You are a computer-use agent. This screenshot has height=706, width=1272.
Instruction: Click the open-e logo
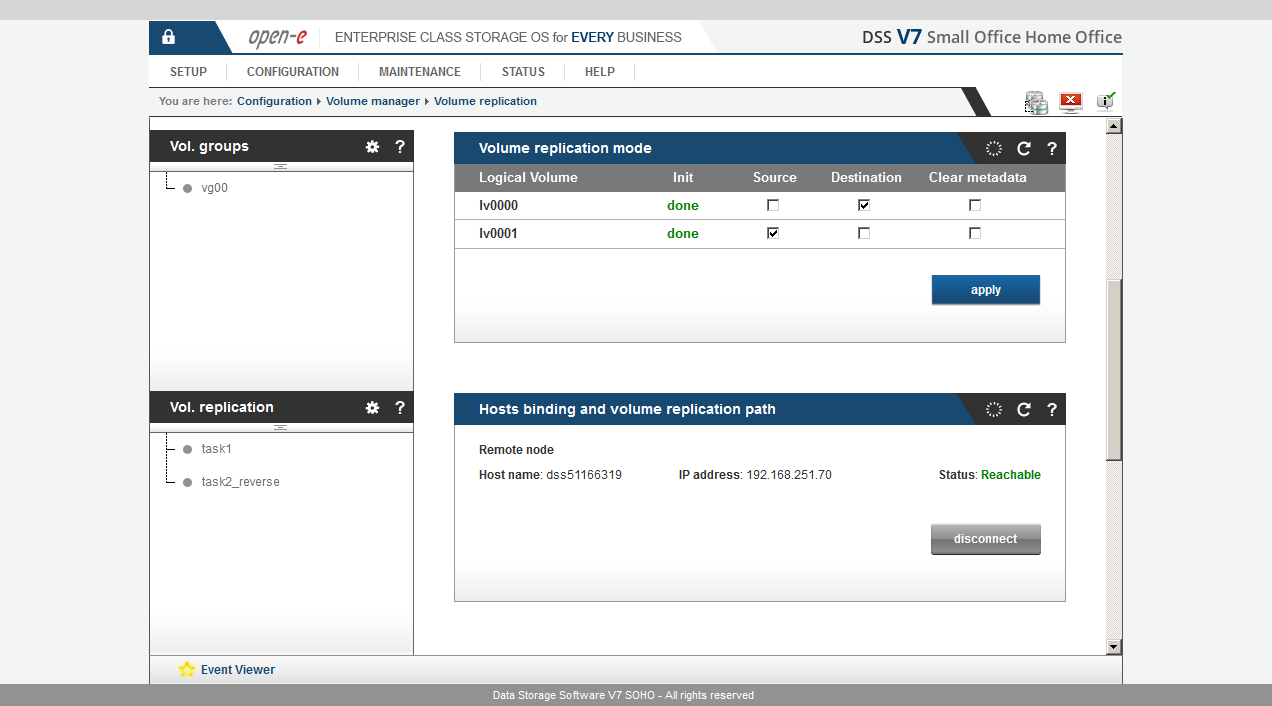click(x=277, y=37)
